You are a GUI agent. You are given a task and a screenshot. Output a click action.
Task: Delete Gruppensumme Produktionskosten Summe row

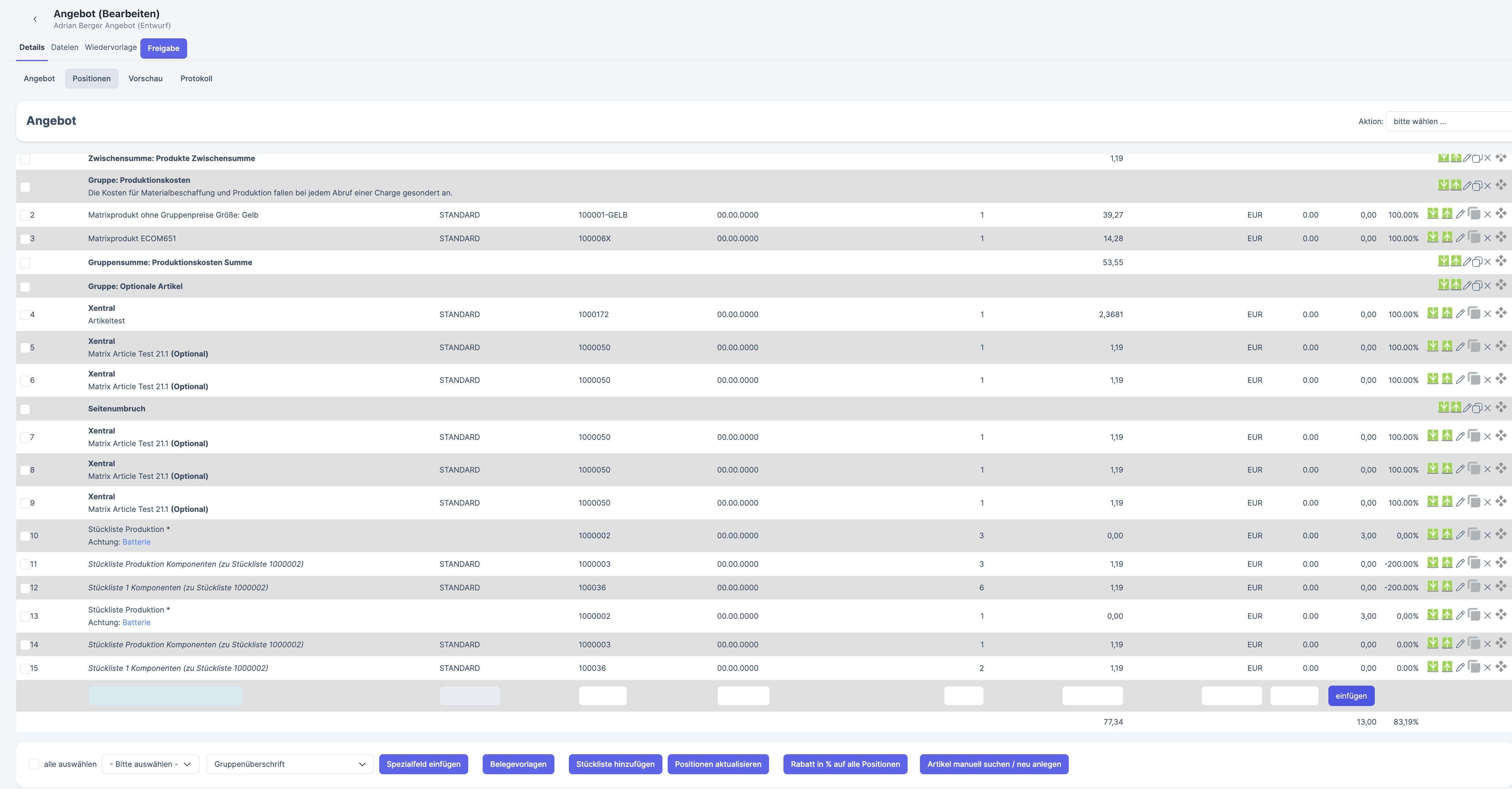pyautogui.click(x=1487, y=262)
